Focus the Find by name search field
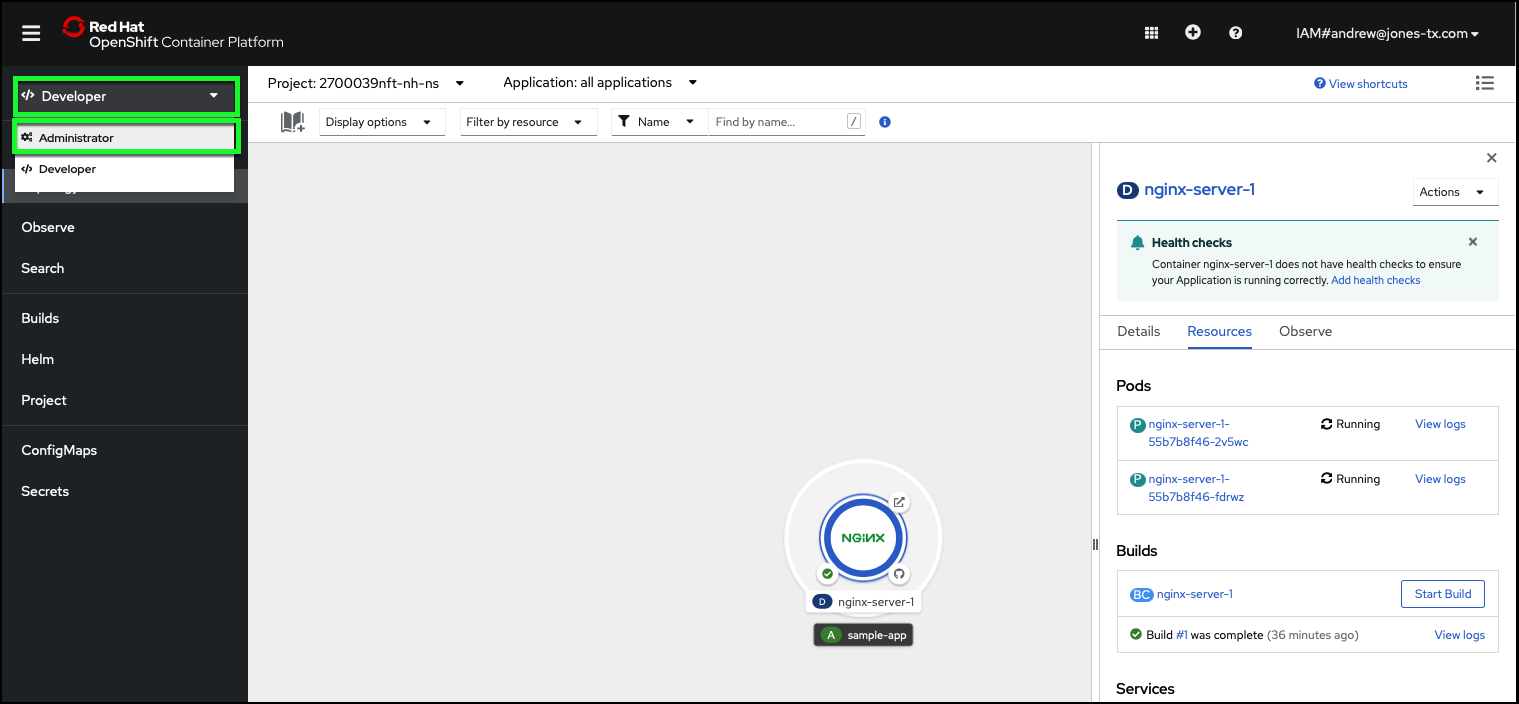Screen dimensions: 1519x704 778,122
